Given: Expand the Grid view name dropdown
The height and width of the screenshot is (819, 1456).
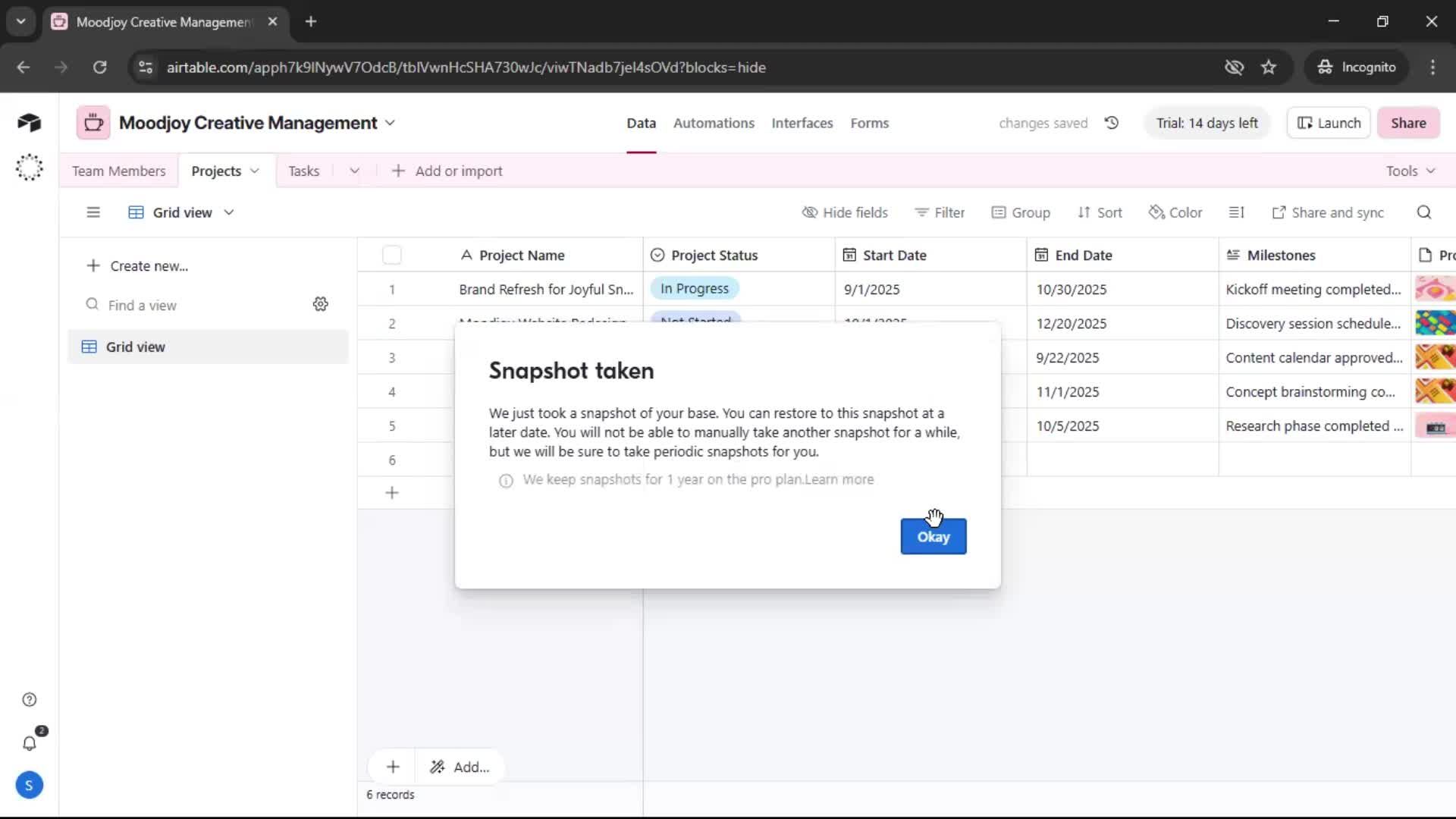Looking at the screenshot, I should point(229,212).
